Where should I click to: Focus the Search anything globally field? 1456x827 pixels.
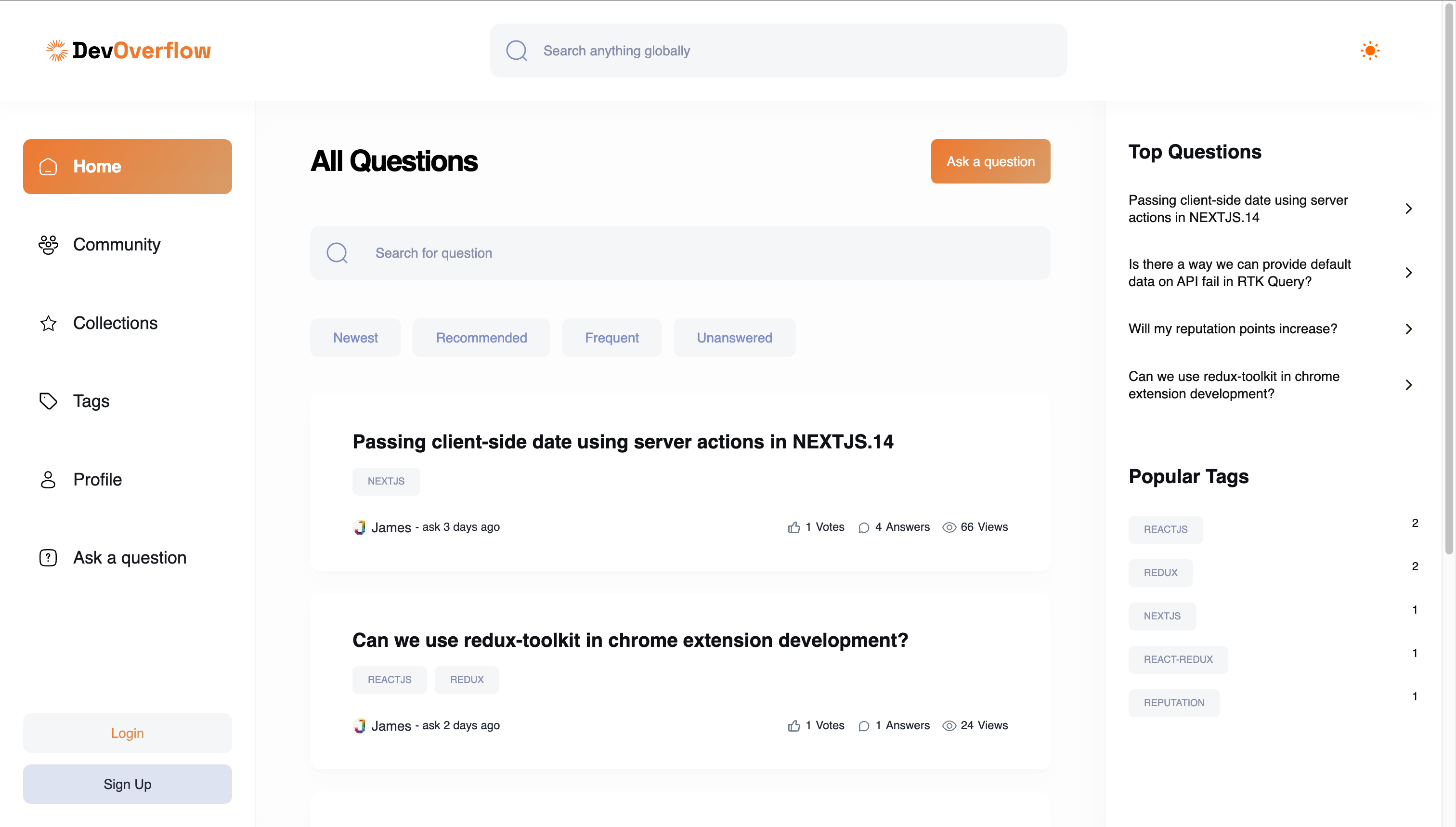tap(778, 51)
